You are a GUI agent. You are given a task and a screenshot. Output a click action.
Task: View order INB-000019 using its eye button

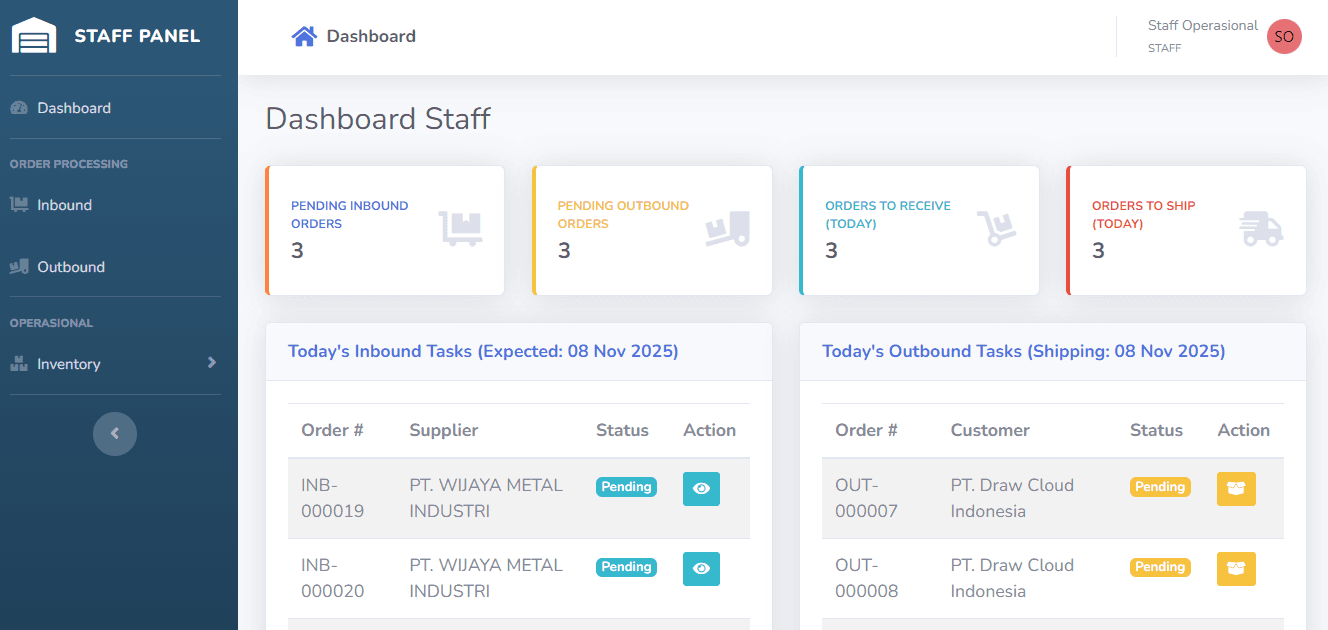click(701, 488)
